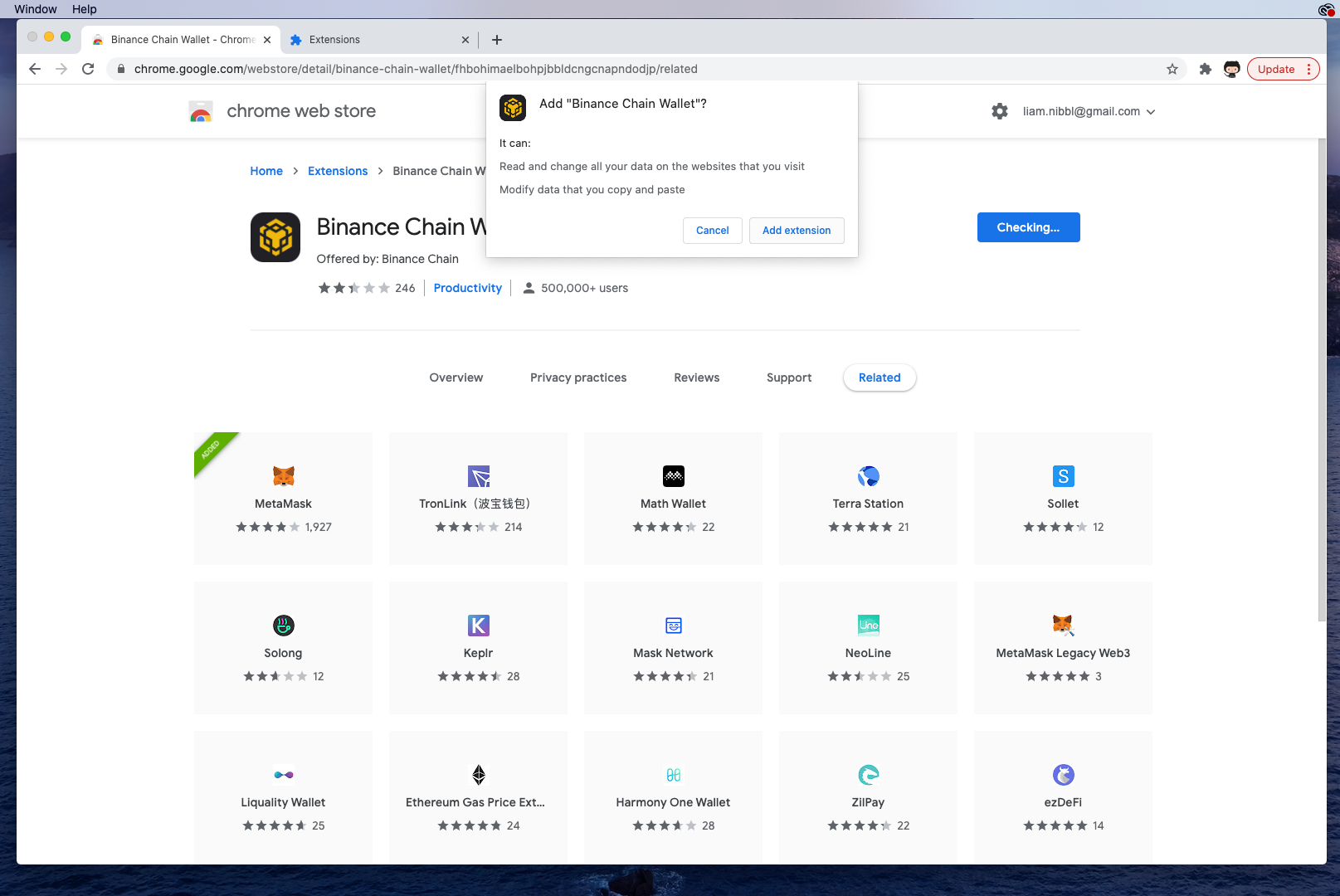Viewport: 1340px width, 896px height.
Task: Open Ethereum Gas Price extension icon
Action: (479, 775)
